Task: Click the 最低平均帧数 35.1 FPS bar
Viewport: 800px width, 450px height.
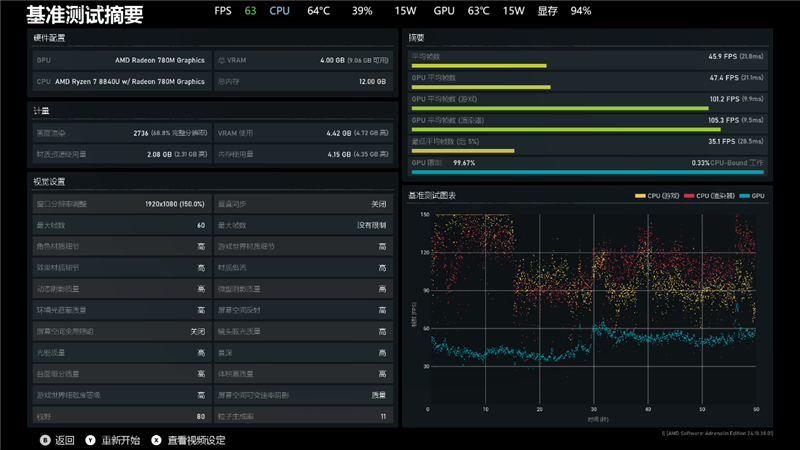Action: [463, 151]
